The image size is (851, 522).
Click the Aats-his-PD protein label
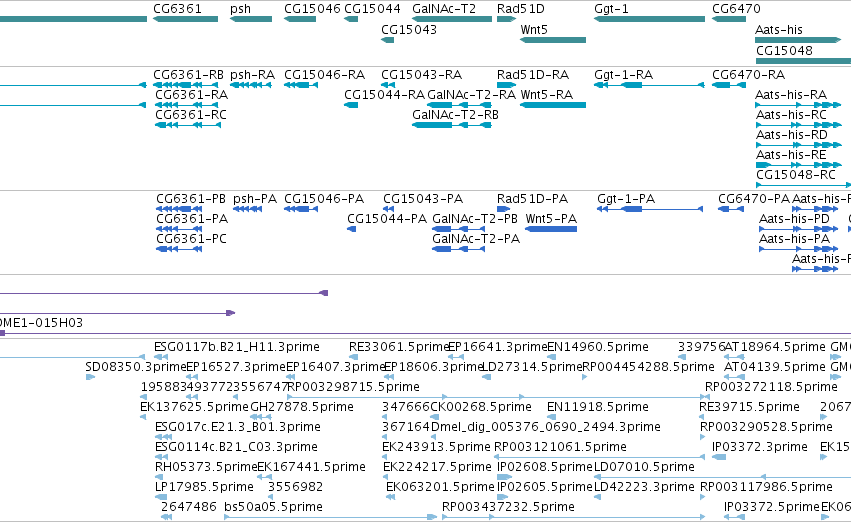point(795,219)
